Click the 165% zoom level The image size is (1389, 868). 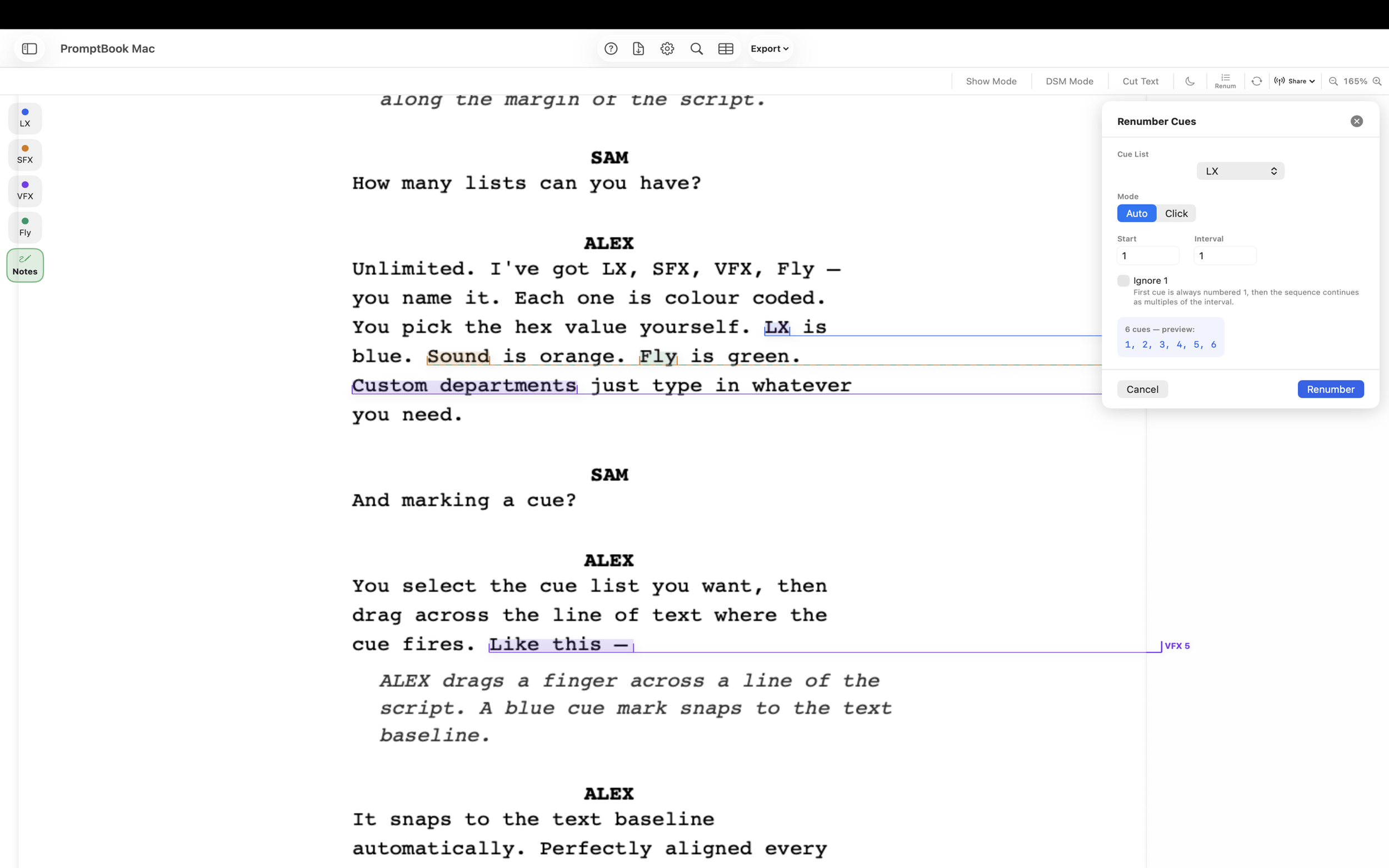pos(1355,81)
